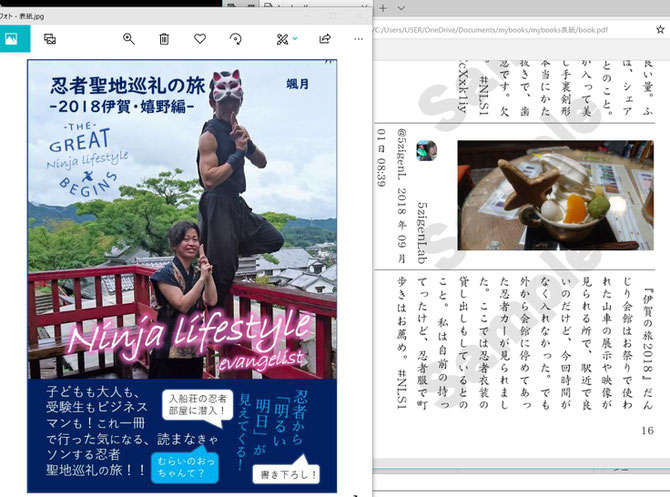Click the page number 16 in the PDF

[x=647, y=430]
